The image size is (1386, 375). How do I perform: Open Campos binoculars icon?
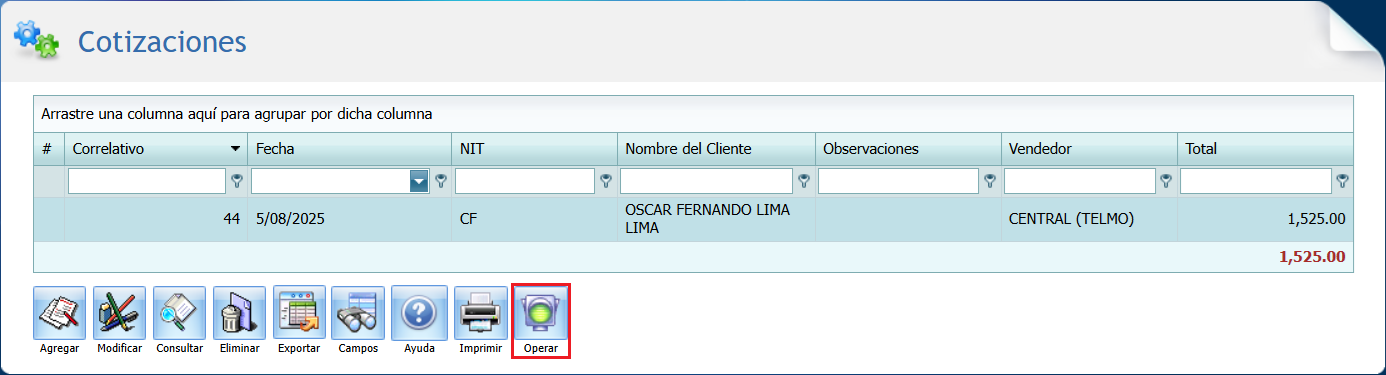click(358, 313)
